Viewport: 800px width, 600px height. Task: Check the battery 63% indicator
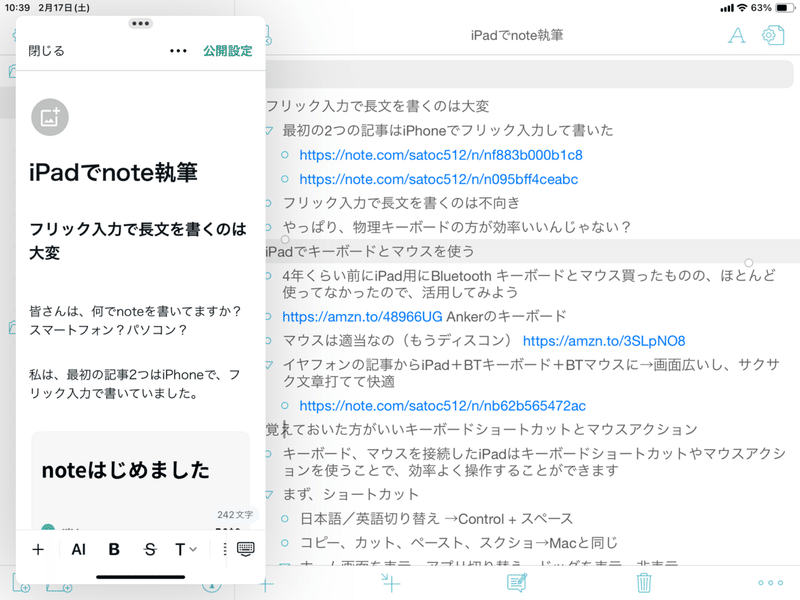pyautogui.click(x=772, y=8)
